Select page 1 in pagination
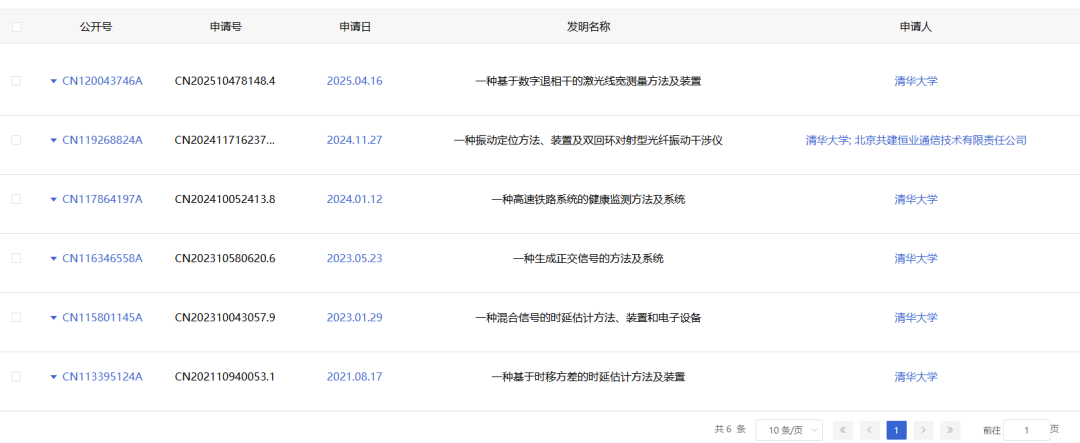 click(x=896, y=430)
